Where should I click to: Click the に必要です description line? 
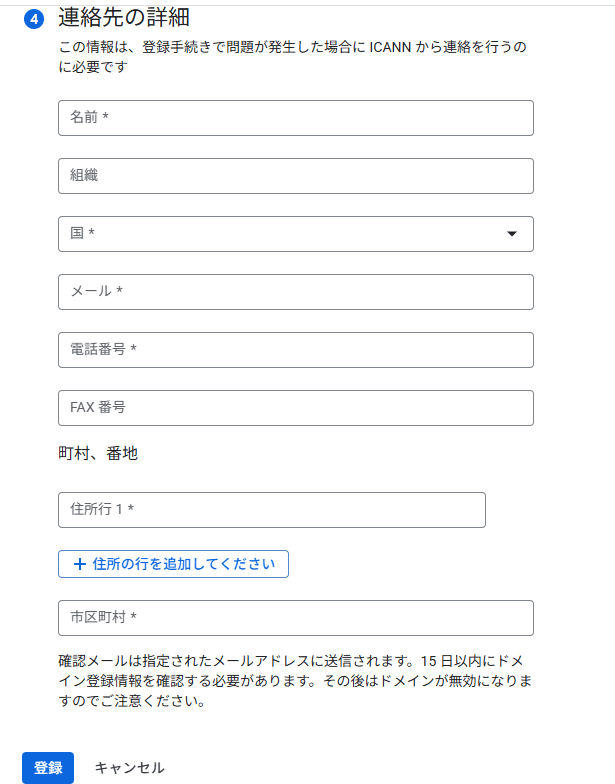click(x=93, y=67)
